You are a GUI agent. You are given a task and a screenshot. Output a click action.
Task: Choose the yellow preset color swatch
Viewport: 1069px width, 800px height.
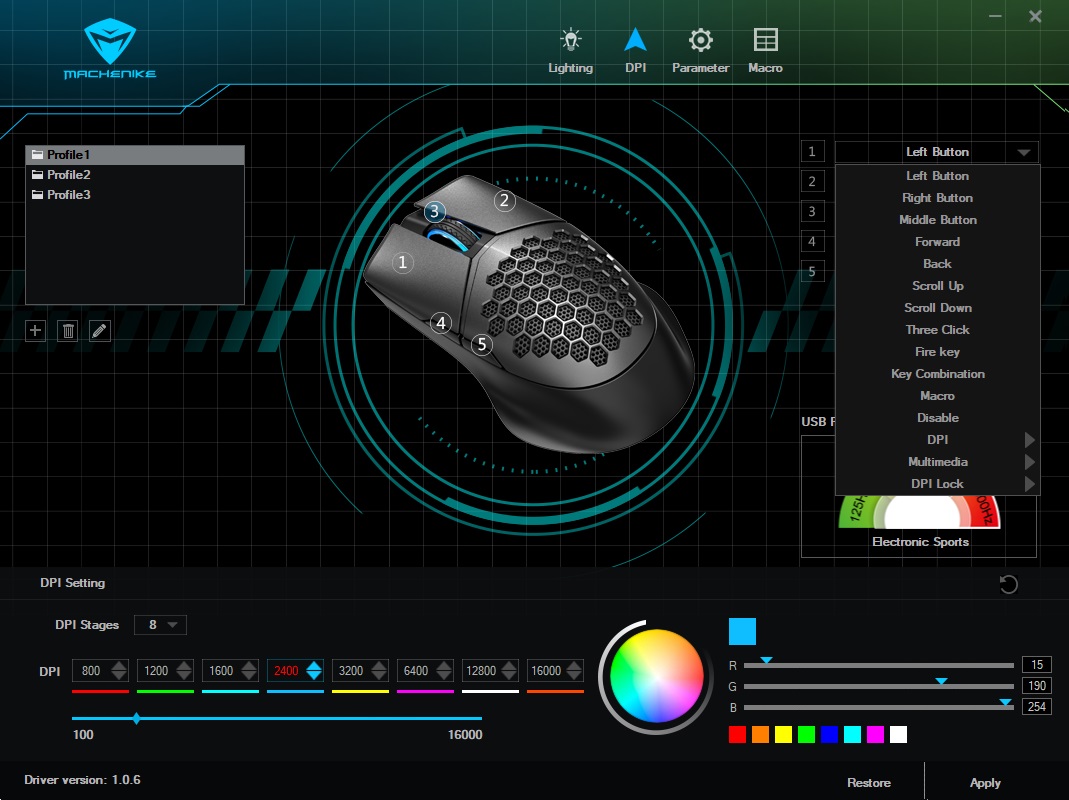tap(783, 735)
